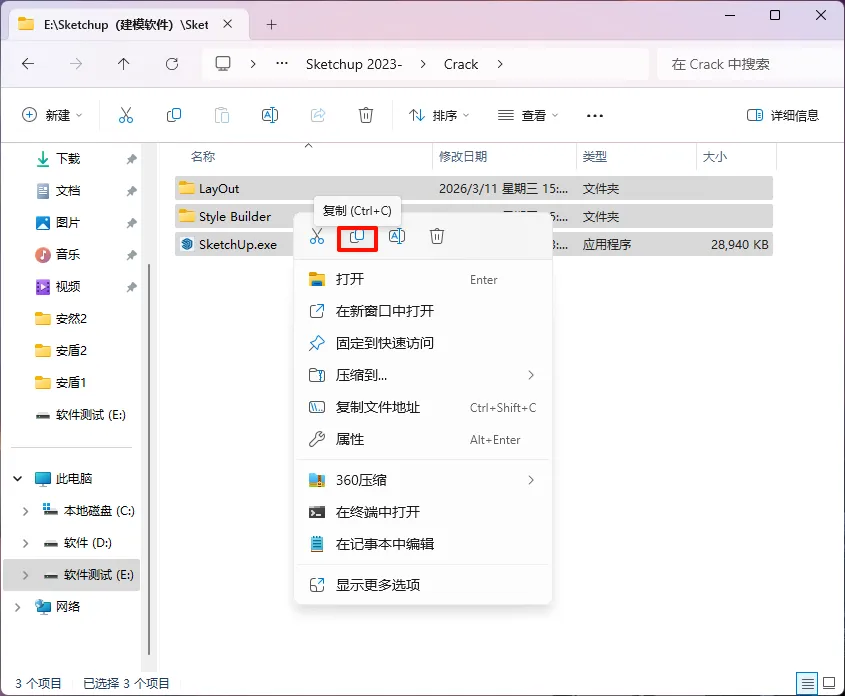The height and width of the screenshot is (696, 845).
Task: Choose 打开 from the context menu
Action: pyautogui.click(x=423, y=279)
